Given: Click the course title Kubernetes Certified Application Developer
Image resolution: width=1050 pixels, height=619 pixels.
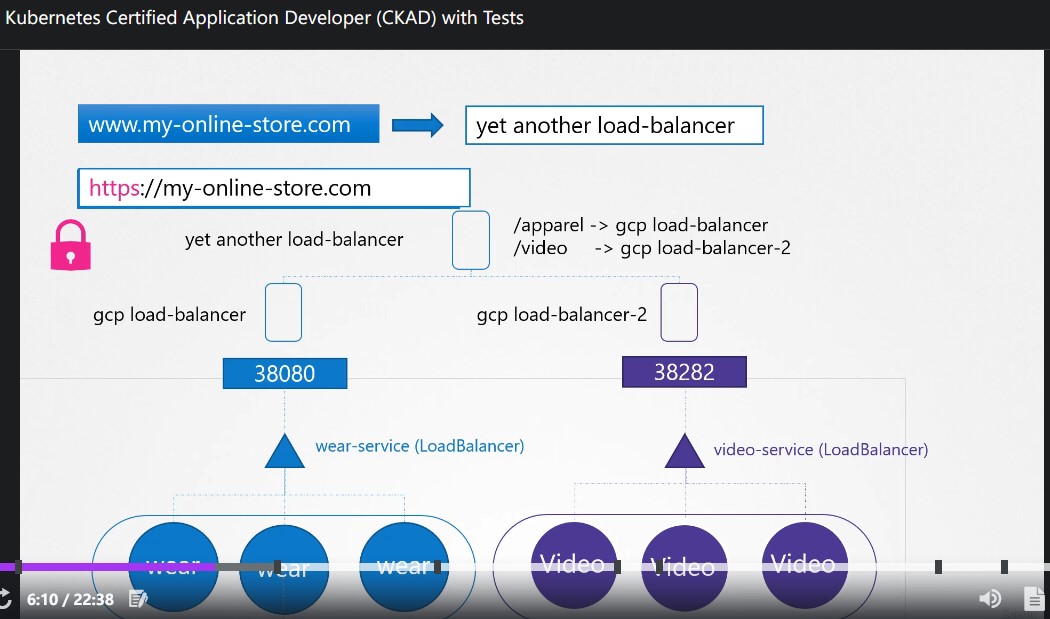Looking at the screenshot, I should tap(264, 17).
